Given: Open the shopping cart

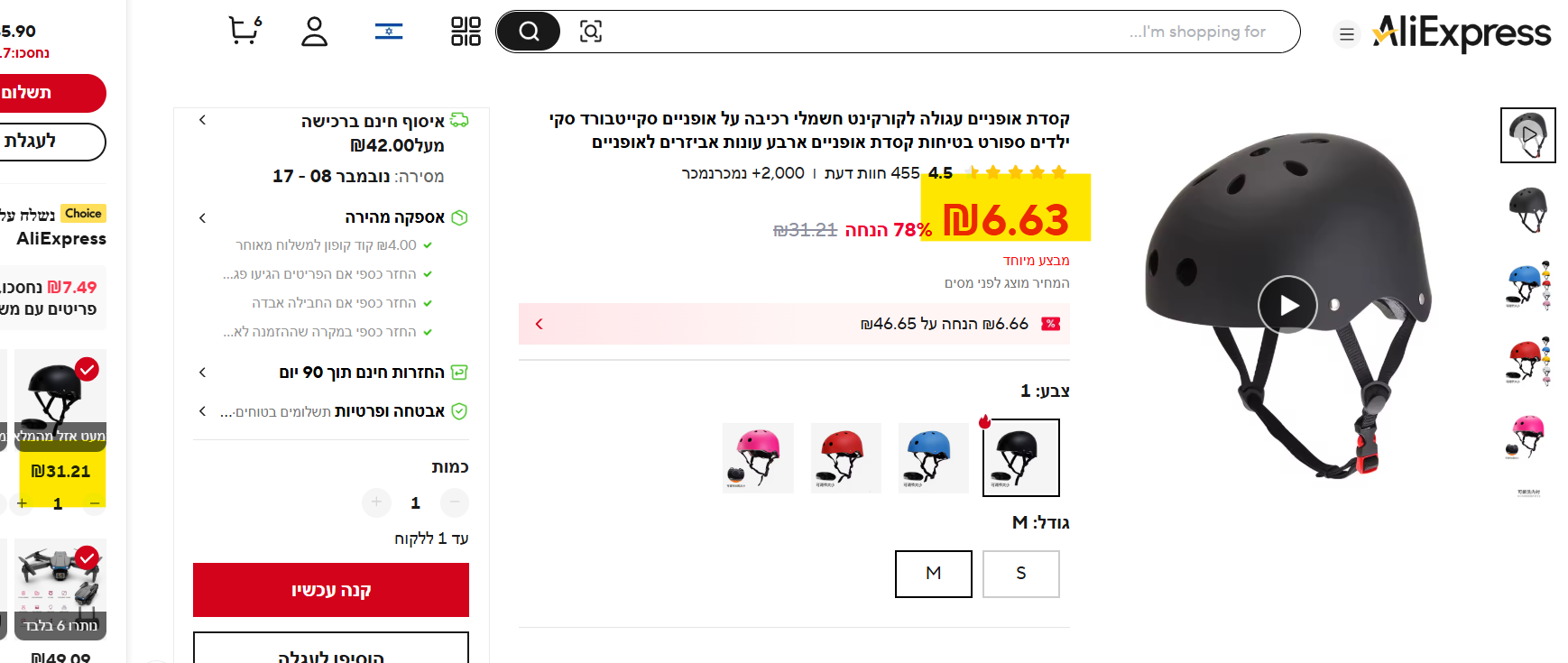Looking at the screenshot, I should coord(244,31).
